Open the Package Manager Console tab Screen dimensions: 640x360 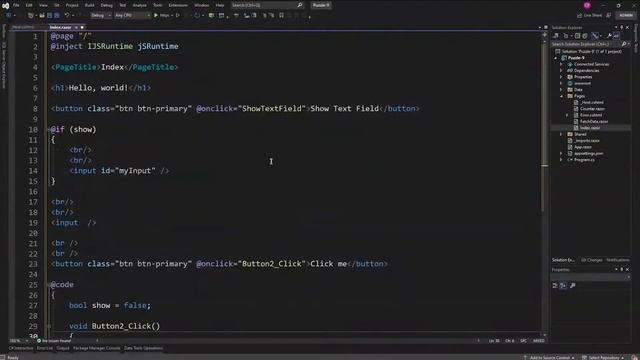(97, 348)
